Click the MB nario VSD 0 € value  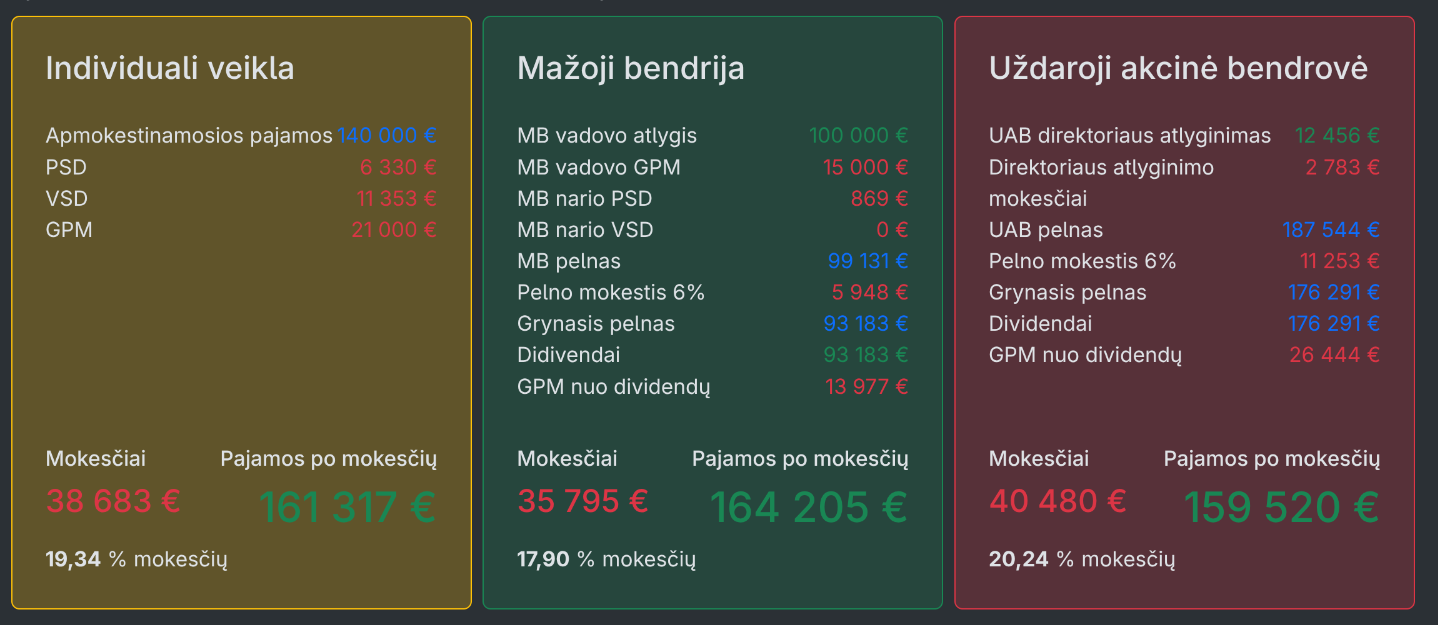tap(891, 230)
